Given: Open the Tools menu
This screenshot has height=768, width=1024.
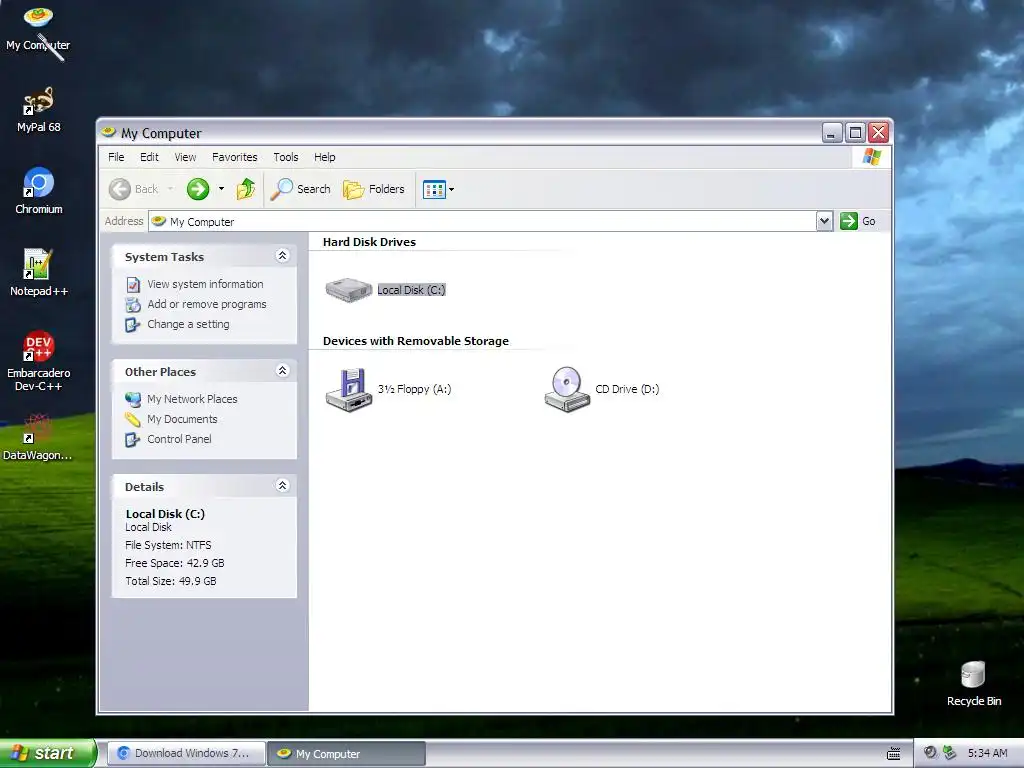Looking at the screenshot, I should pyautogui.click(x=285, y=157).
